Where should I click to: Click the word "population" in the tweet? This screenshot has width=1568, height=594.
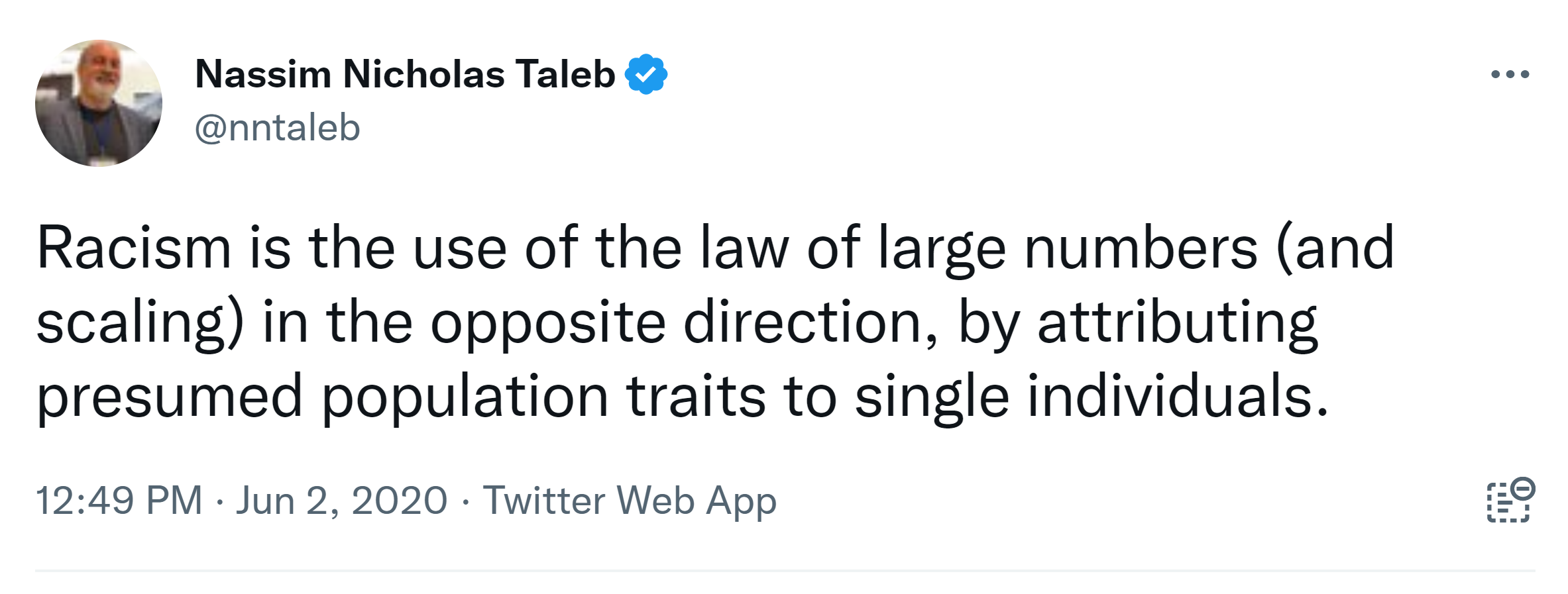465,397
